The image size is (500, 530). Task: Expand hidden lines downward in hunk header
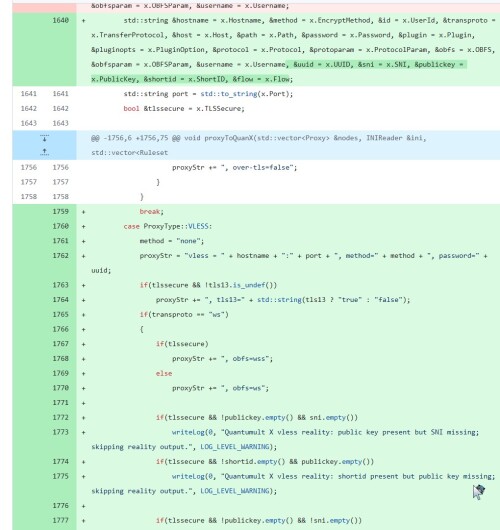pos(44,138)
